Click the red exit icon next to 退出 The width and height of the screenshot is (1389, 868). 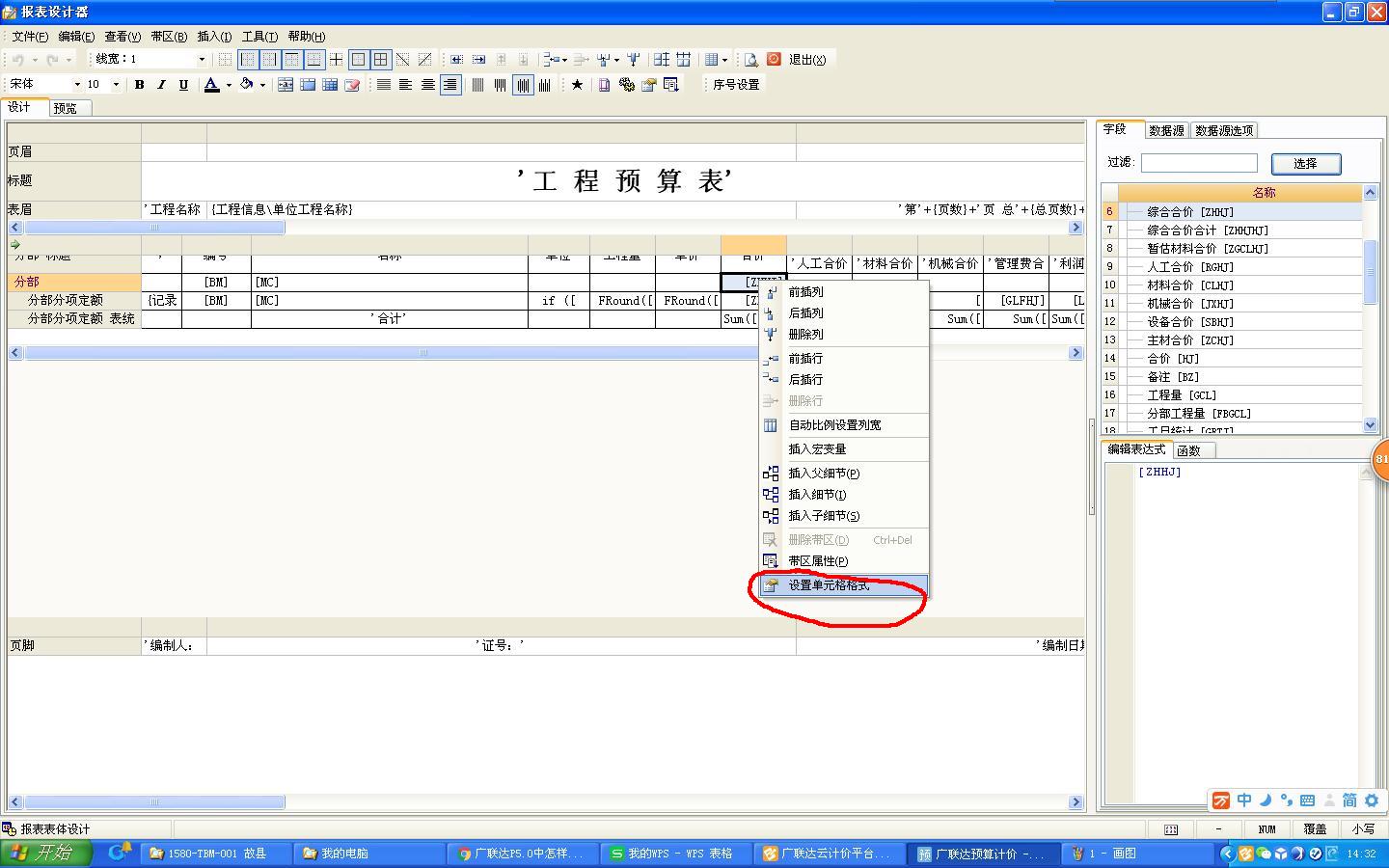click(774, 59)
